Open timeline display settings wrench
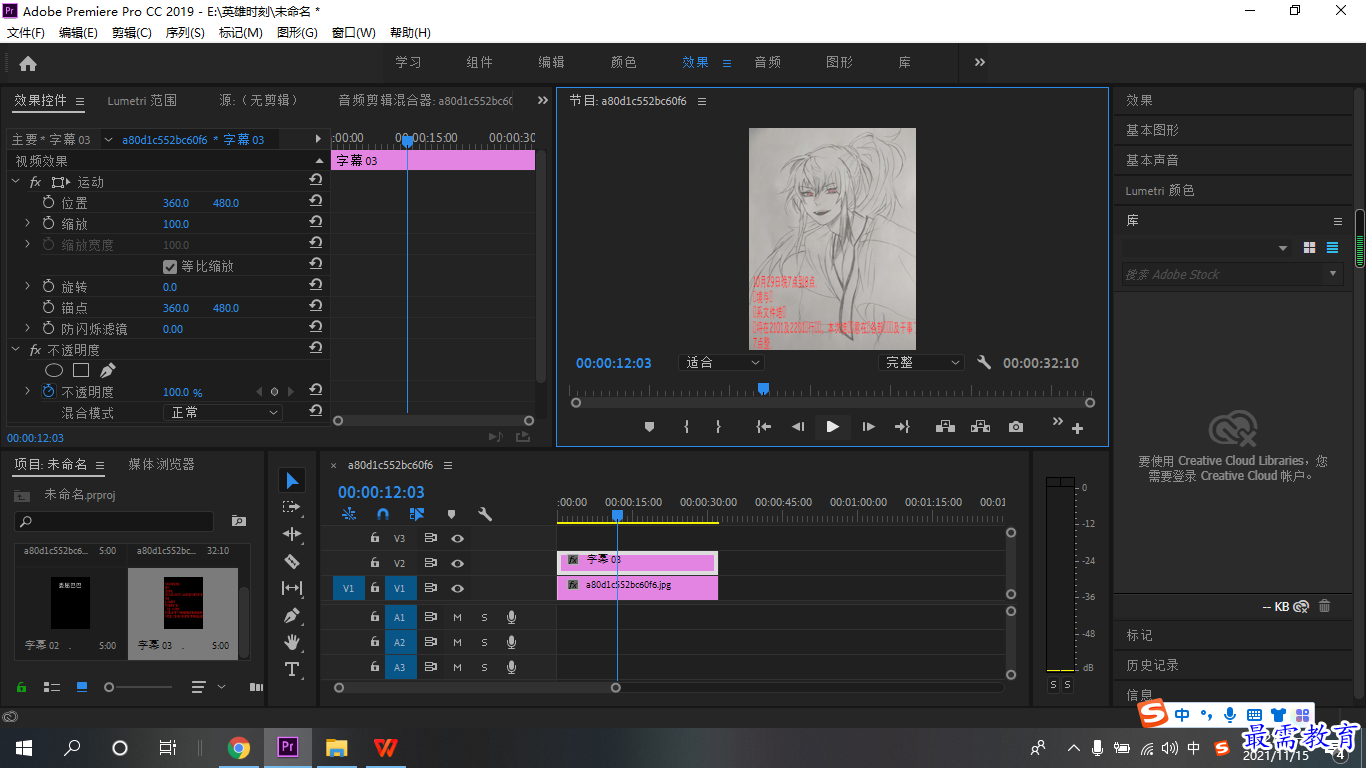 click(x=485, y=514)
